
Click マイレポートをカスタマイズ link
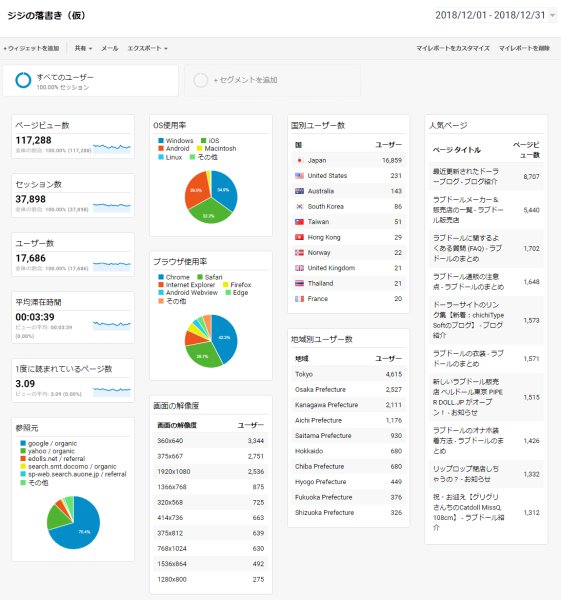(453, 48)
